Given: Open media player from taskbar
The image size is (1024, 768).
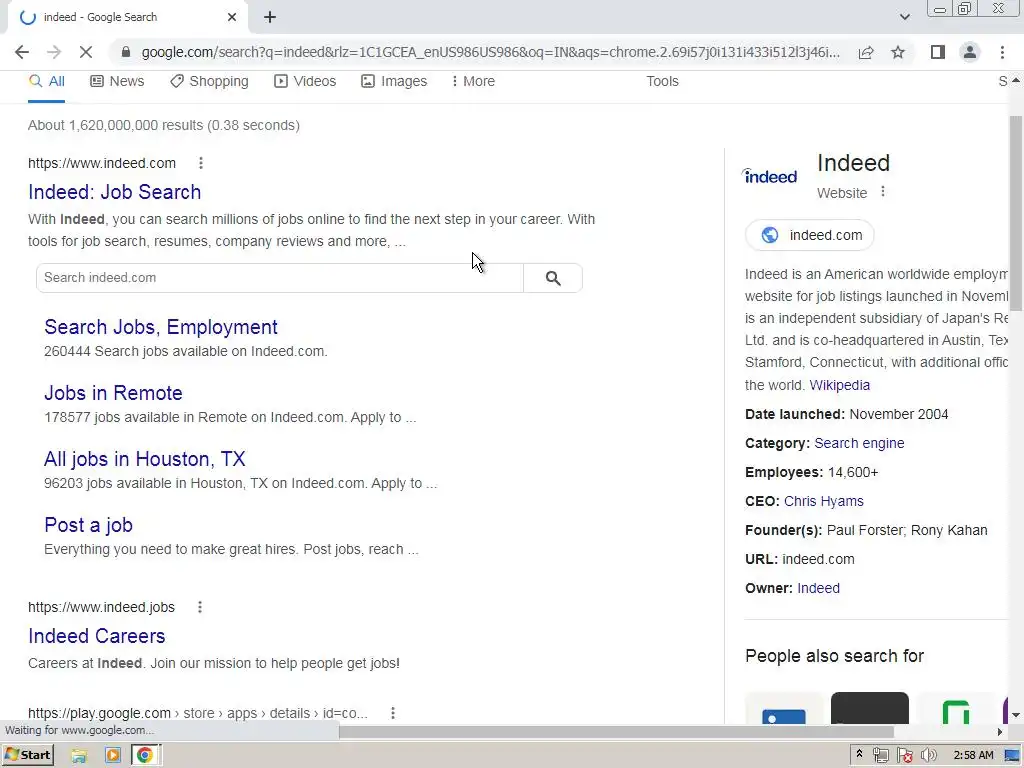Looking at the screenshot, I should click(x=112, y=756).
